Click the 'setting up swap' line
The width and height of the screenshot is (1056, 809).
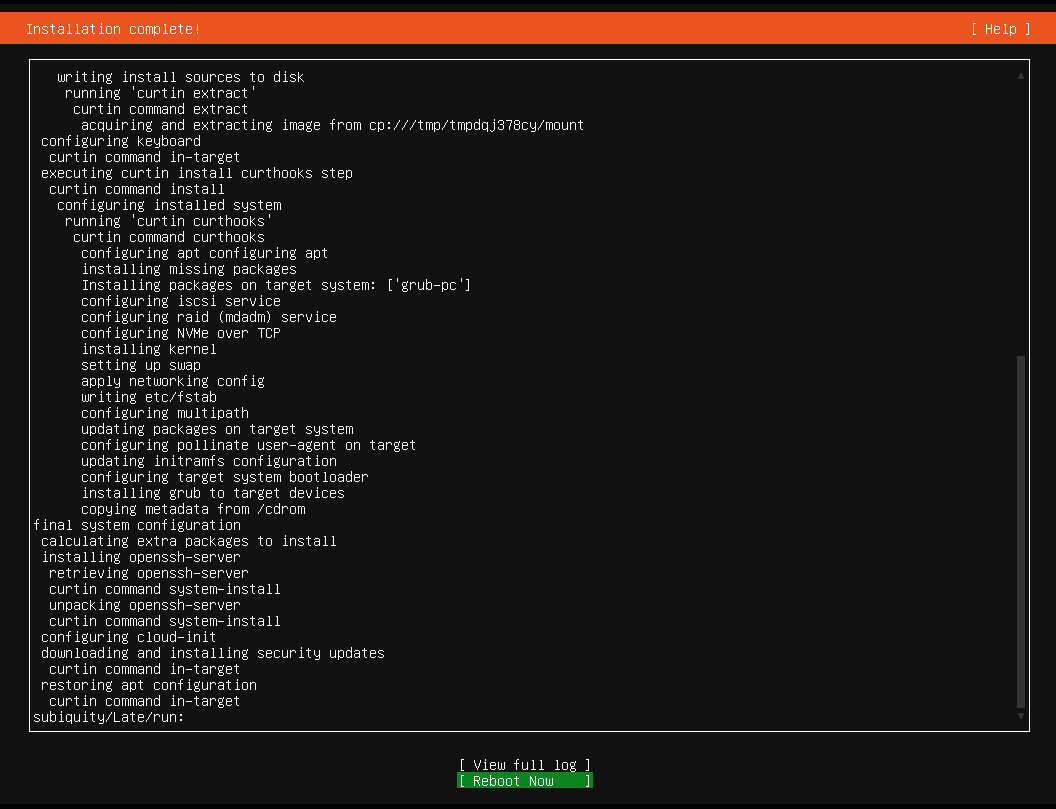141,365
